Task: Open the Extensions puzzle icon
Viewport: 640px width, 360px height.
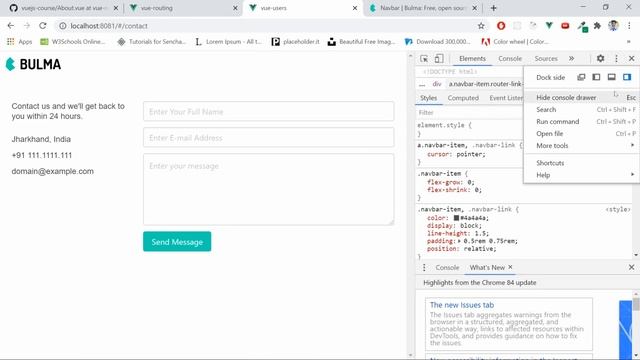Action: 597,26
